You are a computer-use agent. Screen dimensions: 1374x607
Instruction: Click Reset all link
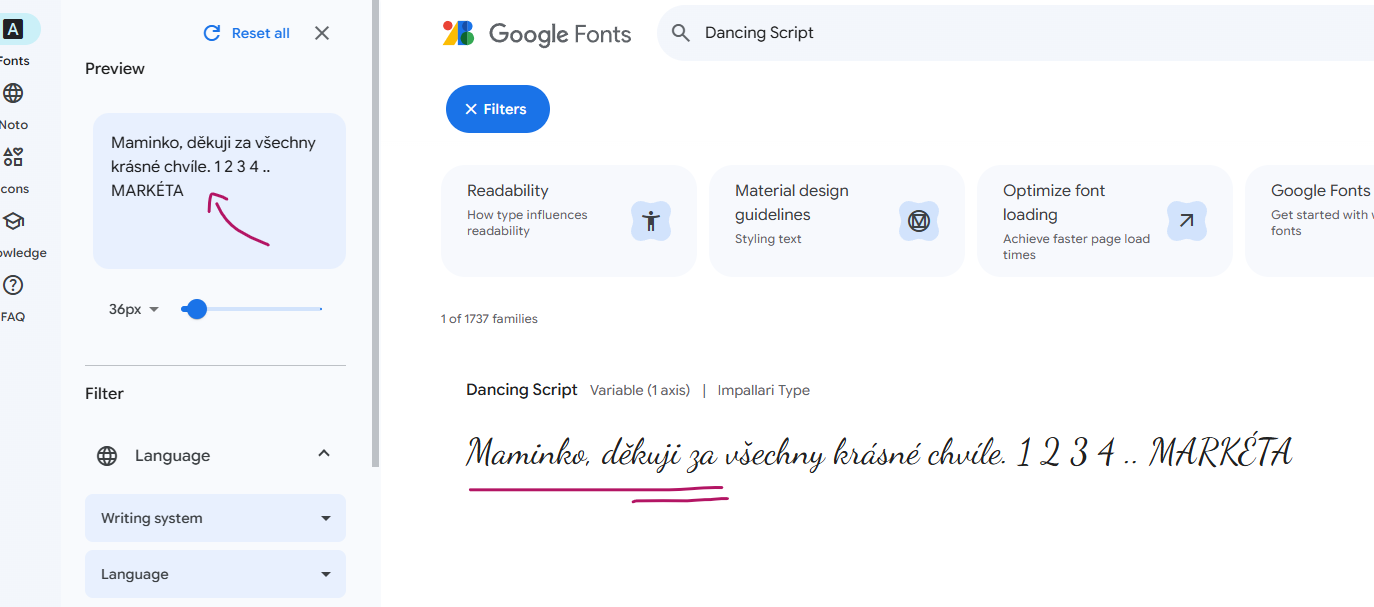click(261, 33)
